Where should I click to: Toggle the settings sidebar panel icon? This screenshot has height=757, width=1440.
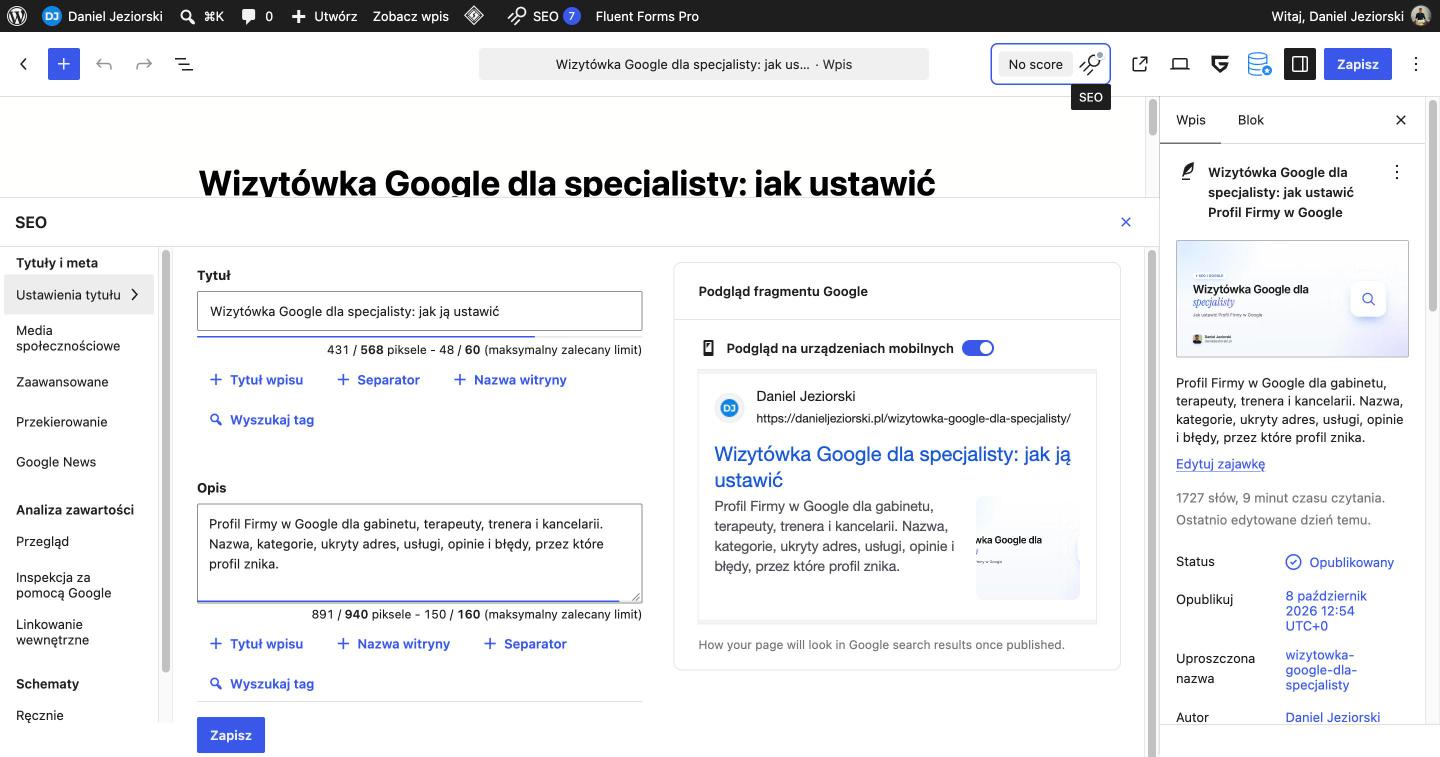[1300, 64]
